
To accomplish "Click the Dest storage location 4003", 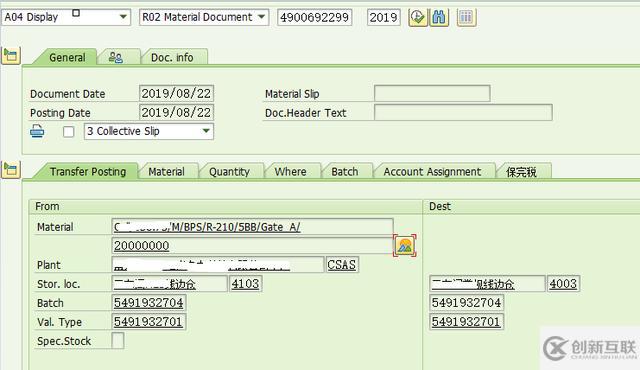I will pos(563,284).
